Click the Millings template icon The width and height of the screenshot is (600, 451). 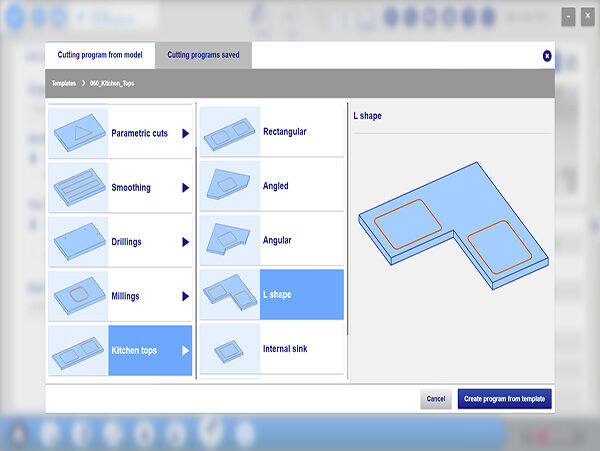click(78, 296)
